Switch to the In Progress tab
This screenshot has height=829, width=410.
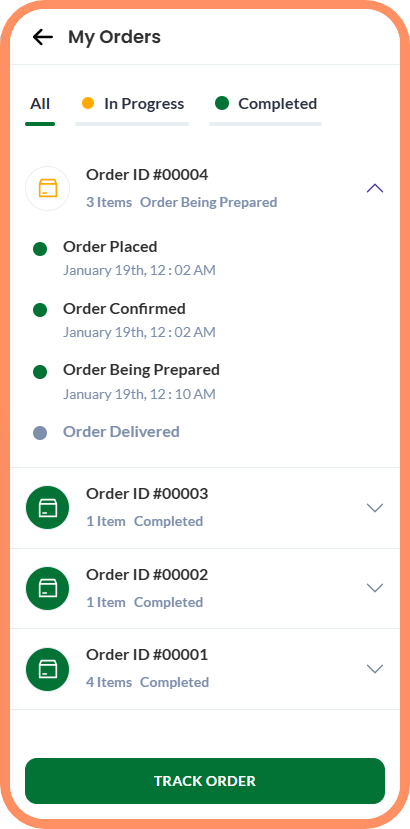tap(132, 104)
